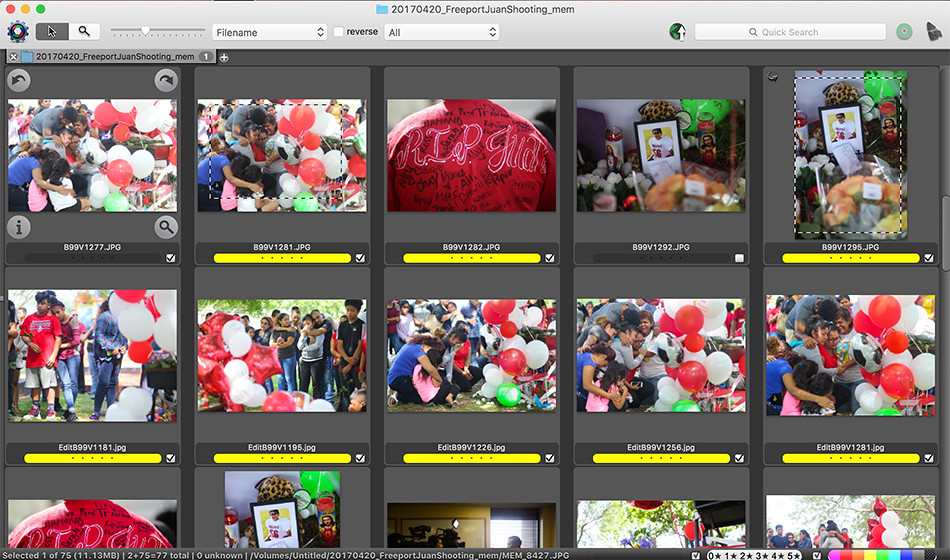Rotate B99V1277.JPG clockwise
Viewport: 950px width, 560px height.
pyautogui.click(x=165, y=80)
